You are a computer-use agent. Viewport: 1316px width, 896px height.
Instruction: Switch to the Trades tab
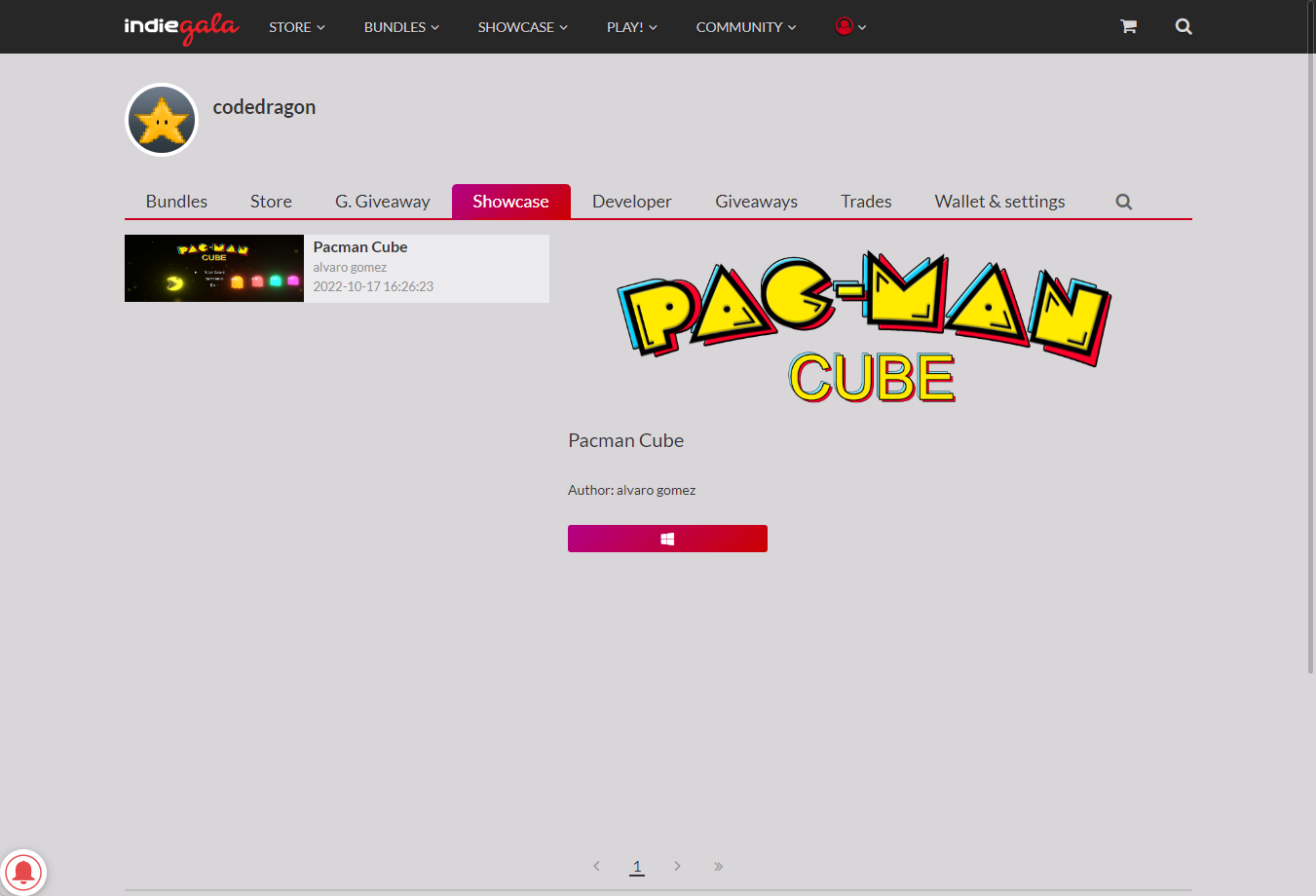pos(866,202)
